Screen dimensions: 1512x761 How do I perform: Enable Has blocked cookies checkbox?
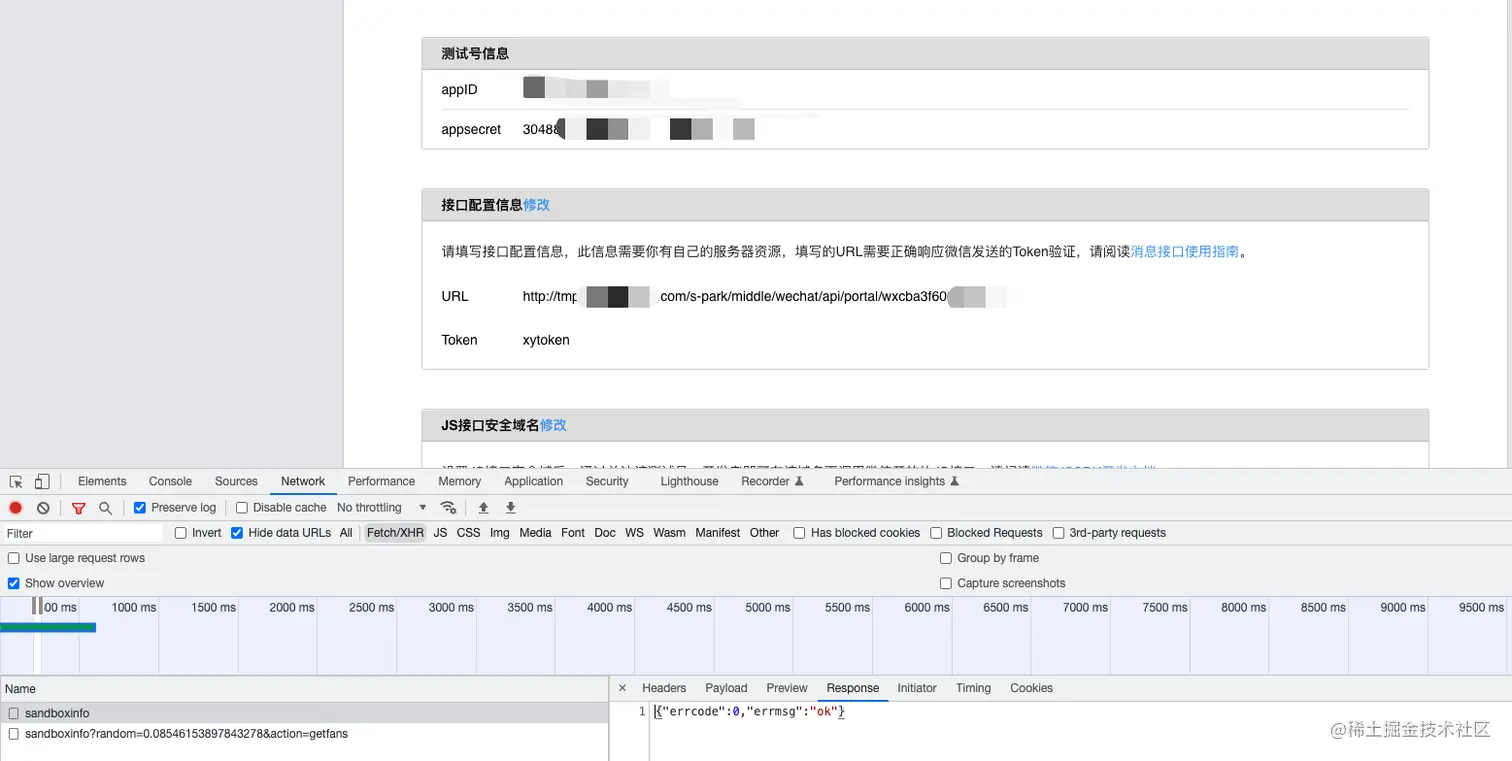[x=799, y=533]
